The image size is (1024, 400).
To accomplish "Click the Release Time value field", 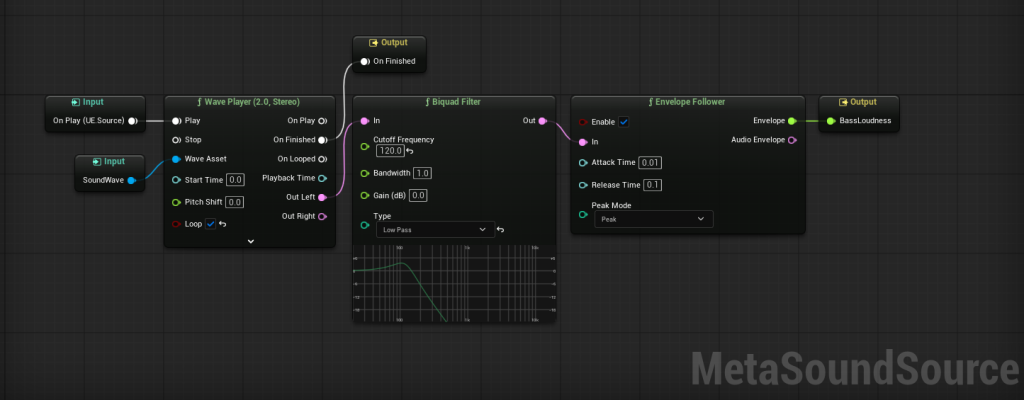I will [x=652, y=185].
